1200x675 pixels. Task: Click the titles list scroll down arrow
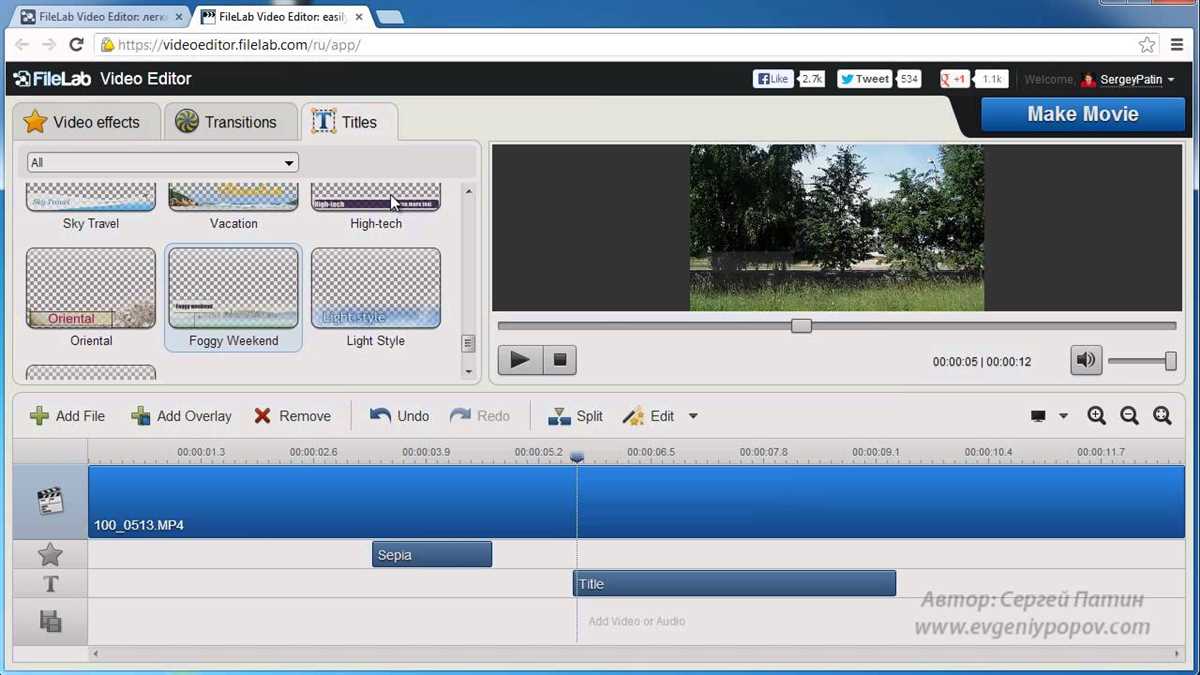[x=468, y=372]
